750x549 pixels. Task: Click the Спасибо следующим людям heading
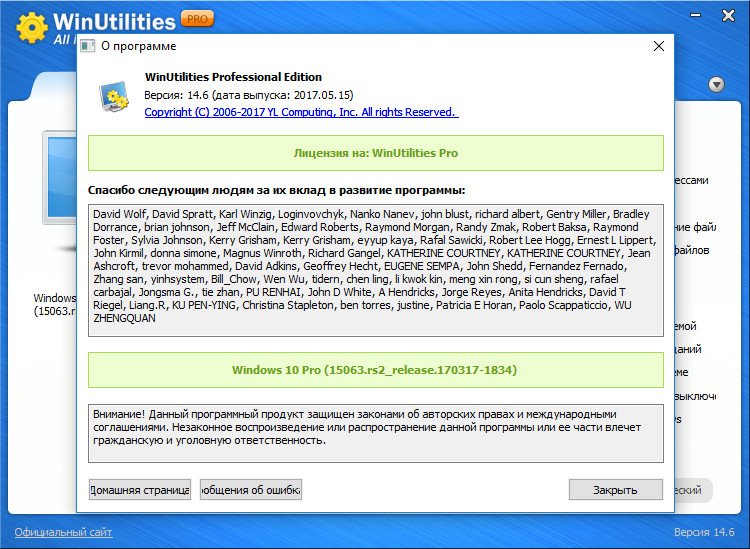pos(276,190)
